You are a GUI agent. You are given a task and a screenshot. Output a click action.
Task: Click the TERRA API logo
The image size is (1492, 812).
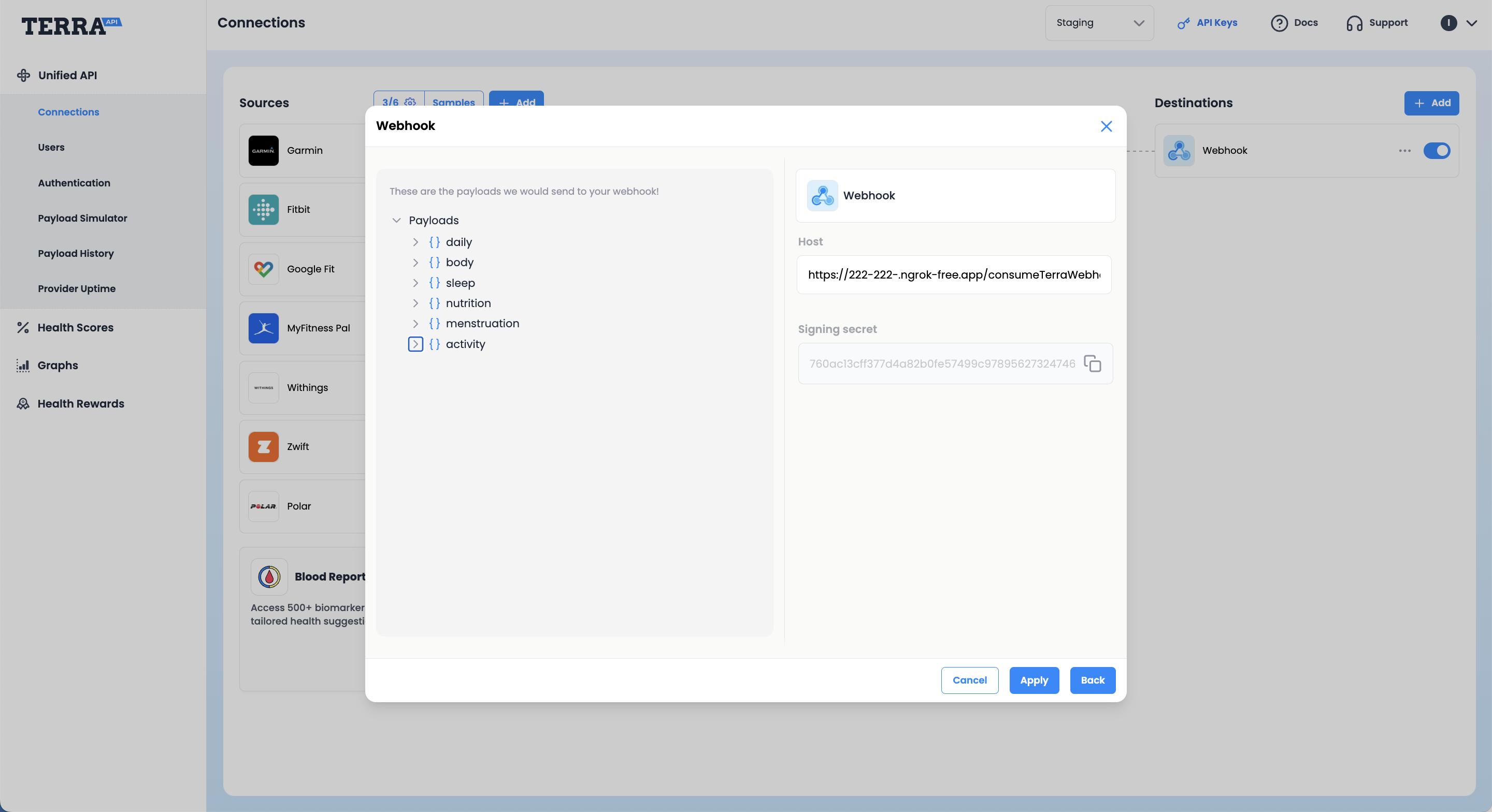click(x=70, y=25)
